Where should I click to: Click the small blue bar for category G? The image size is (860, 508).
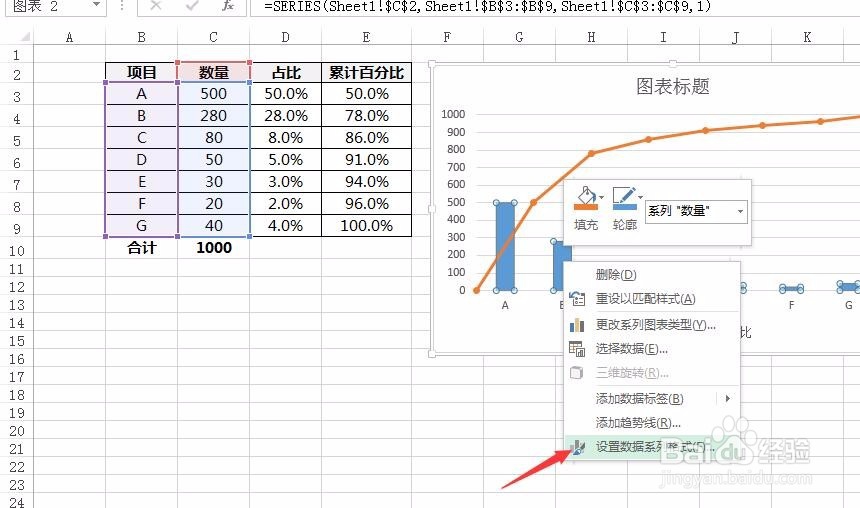(848, 286)
